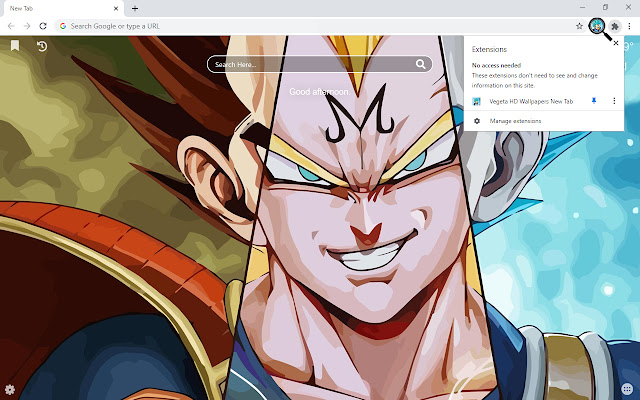Click the magnifier icon in the Search Here box
Screen dimensions: 640x400
pos(420,64)
